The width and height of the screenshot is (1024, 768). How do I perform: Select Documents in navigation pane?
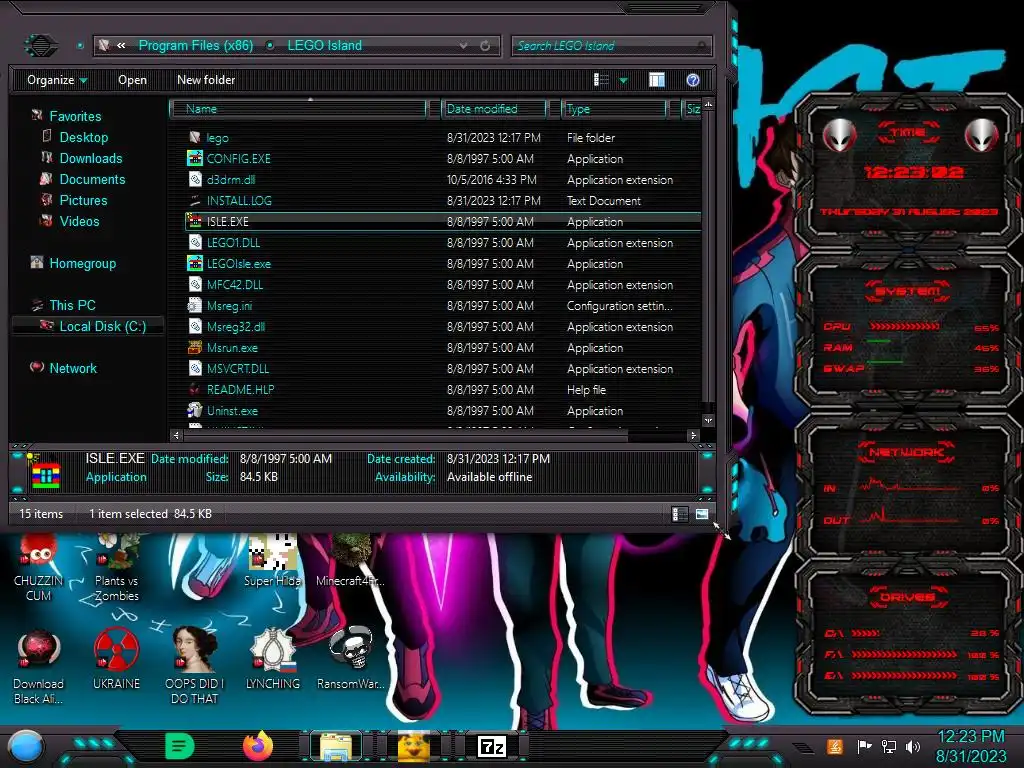92,179
